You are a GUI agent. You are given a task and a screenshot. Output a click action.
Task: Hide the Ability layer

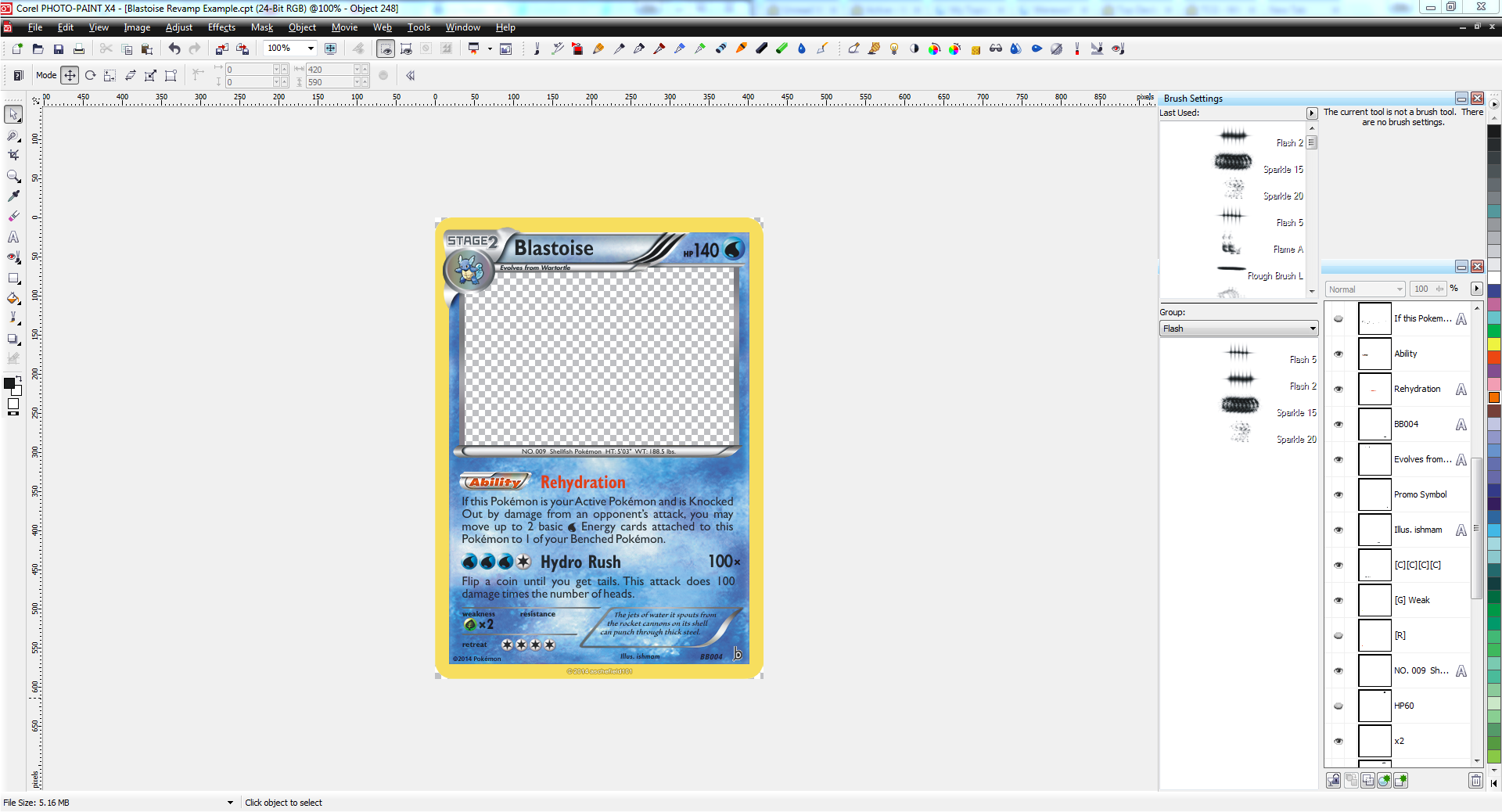1339,354
